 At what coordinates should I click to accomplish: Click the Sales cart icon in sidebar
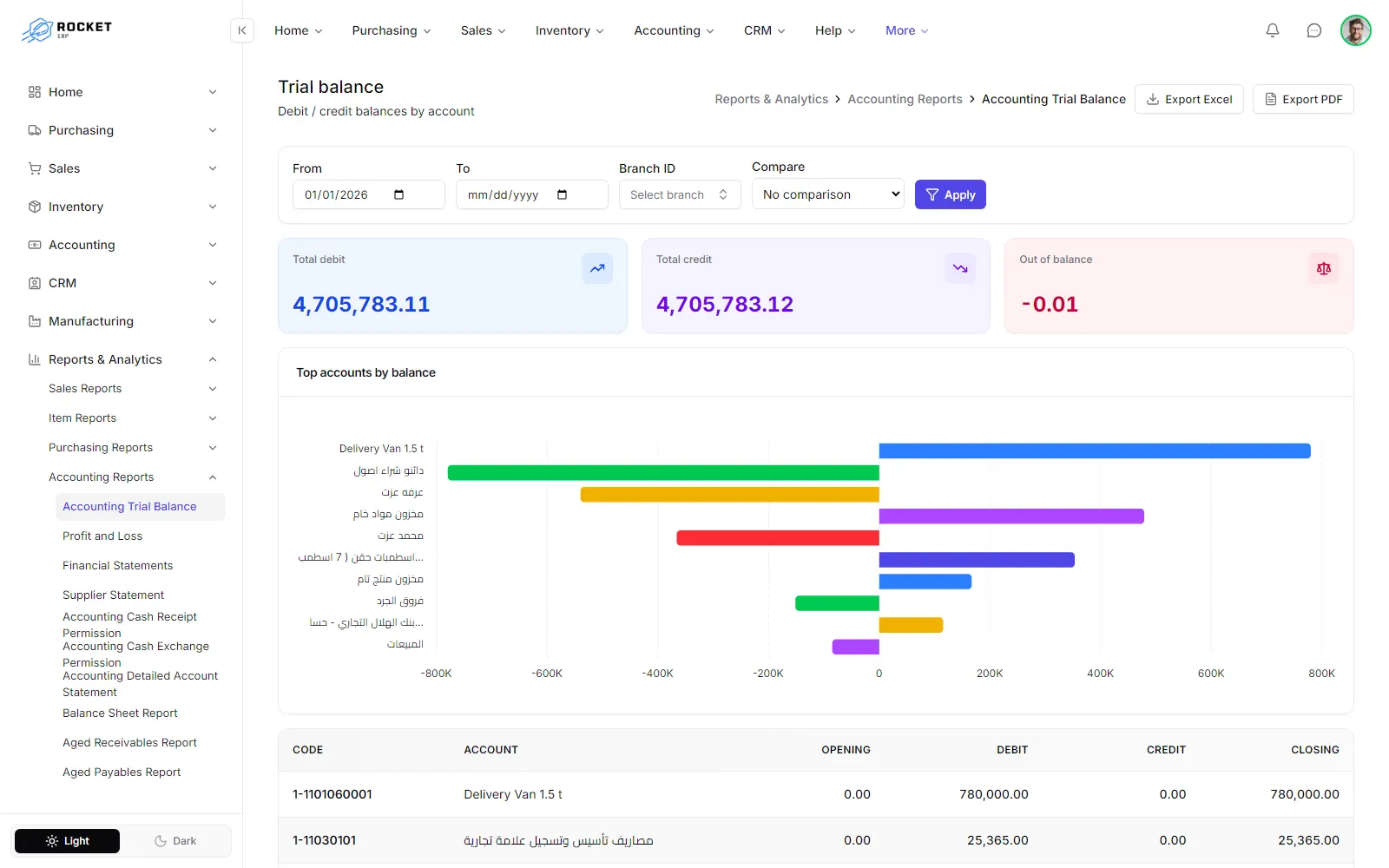[x=35, y=168]
